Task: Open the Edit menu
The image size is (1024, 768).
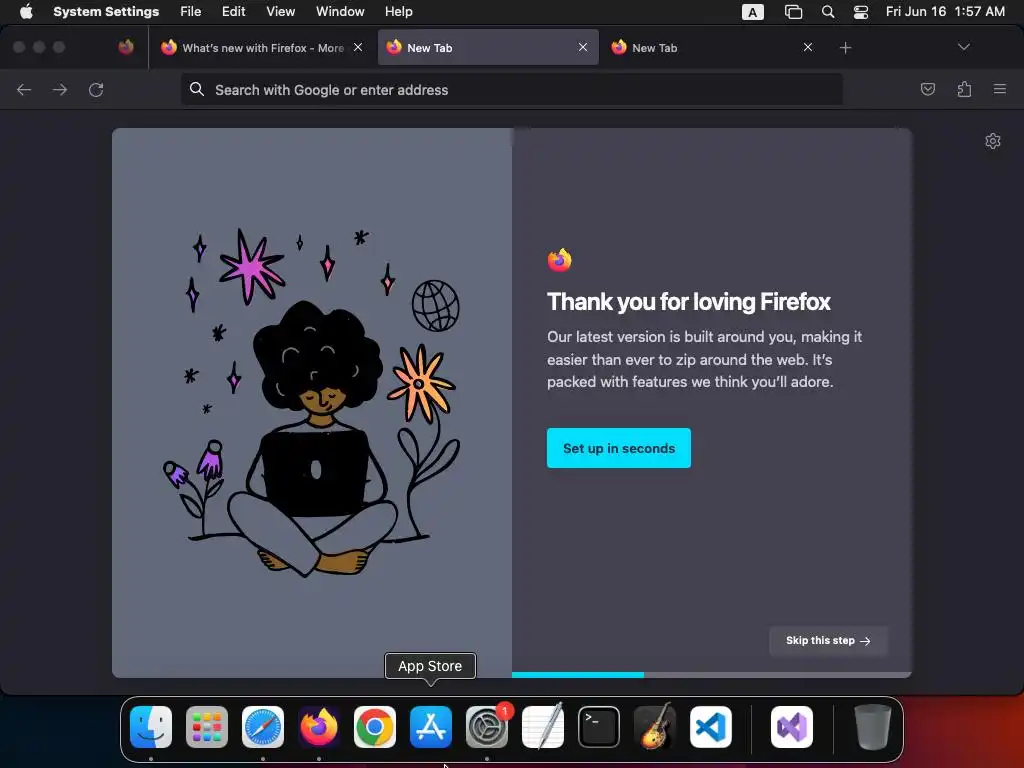Action: click(x=233, y=11)
